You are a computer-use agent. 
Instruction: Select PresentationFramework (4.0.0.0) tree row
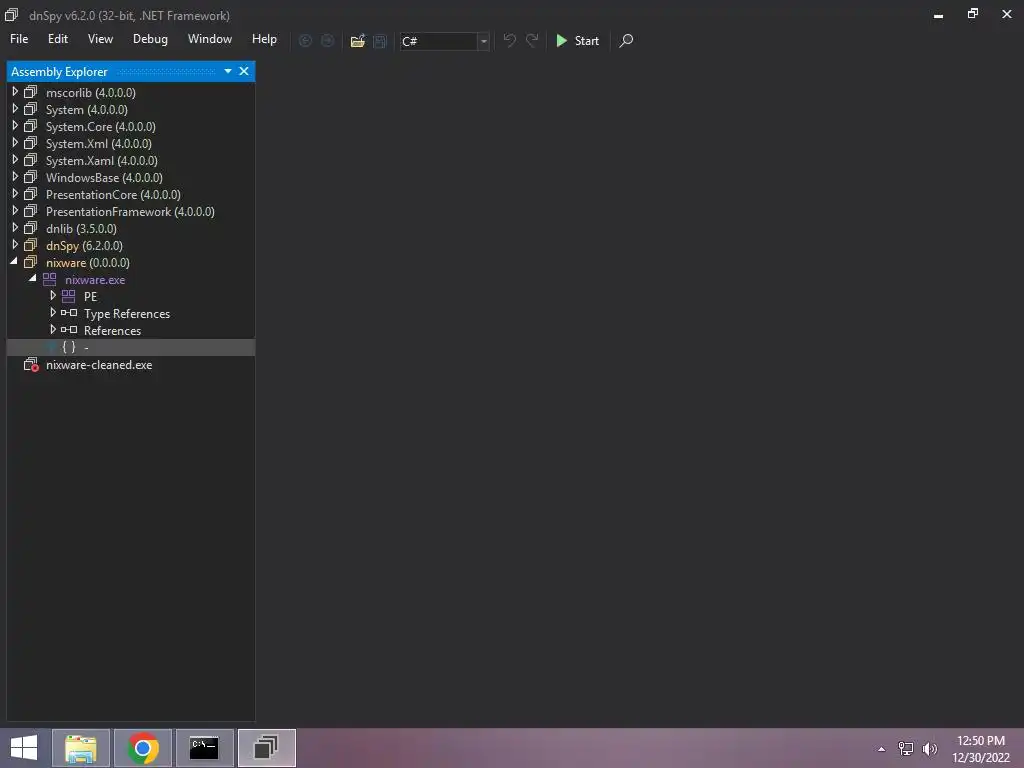tap(131, 212)
